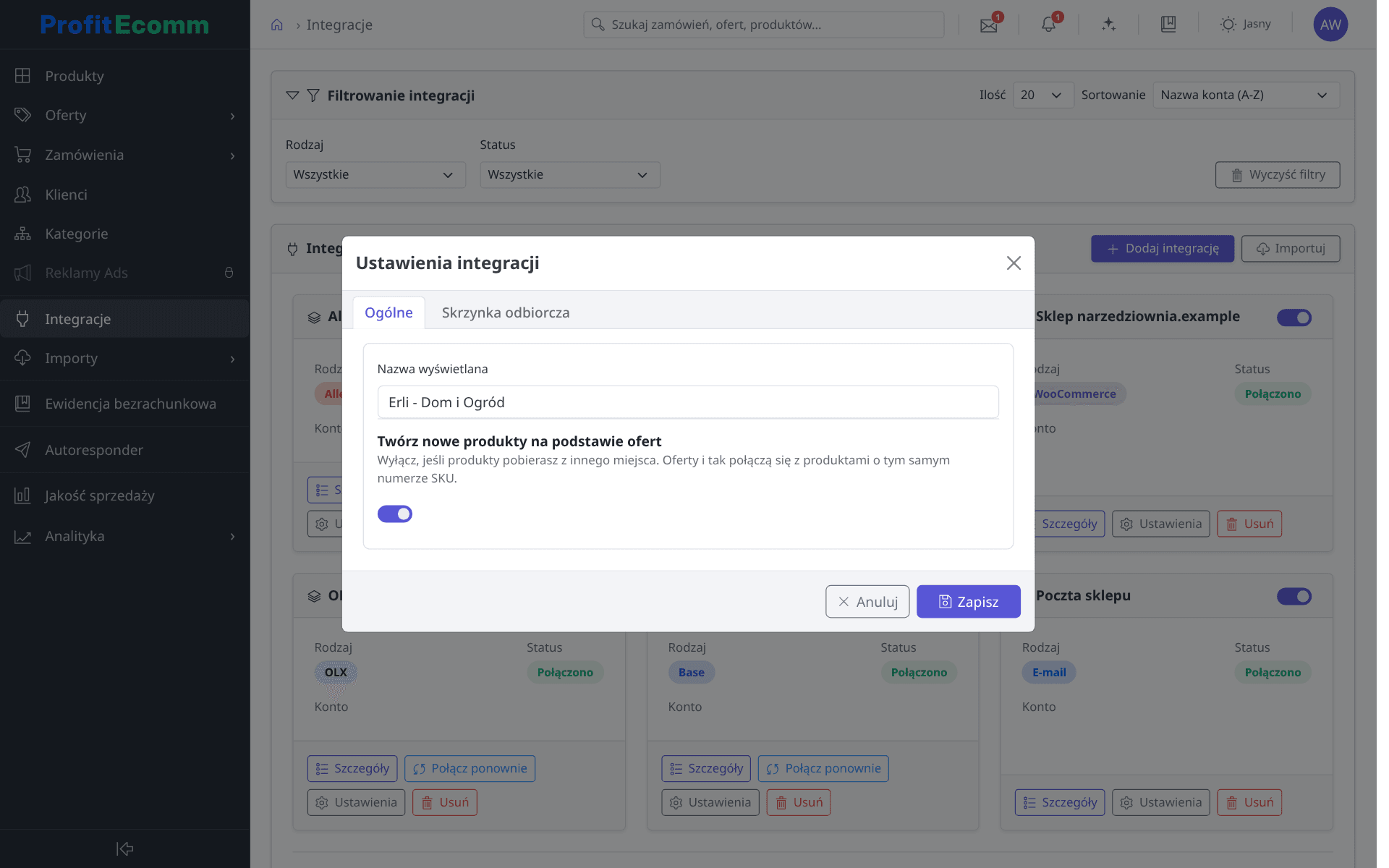Switch to the Skrzynka odbiorcza tab

click(506, 312)
